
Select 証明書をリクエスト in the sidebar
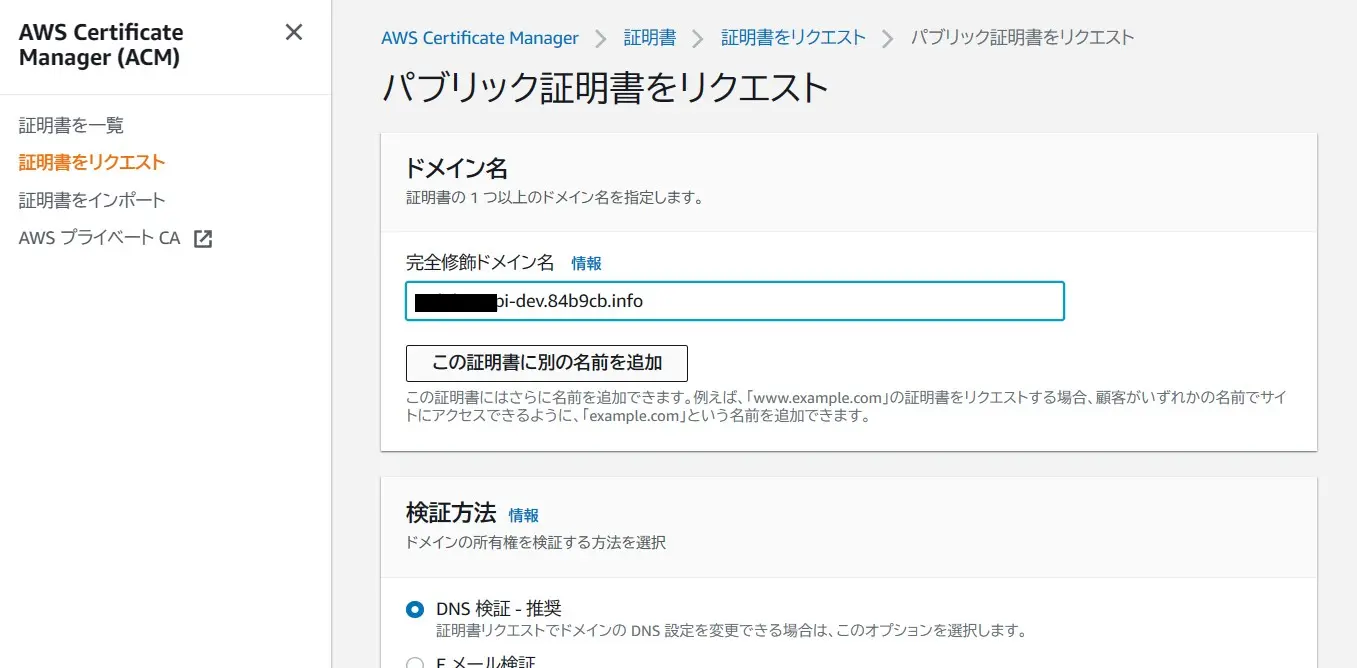pyautogui.click(x=92, y=162)
